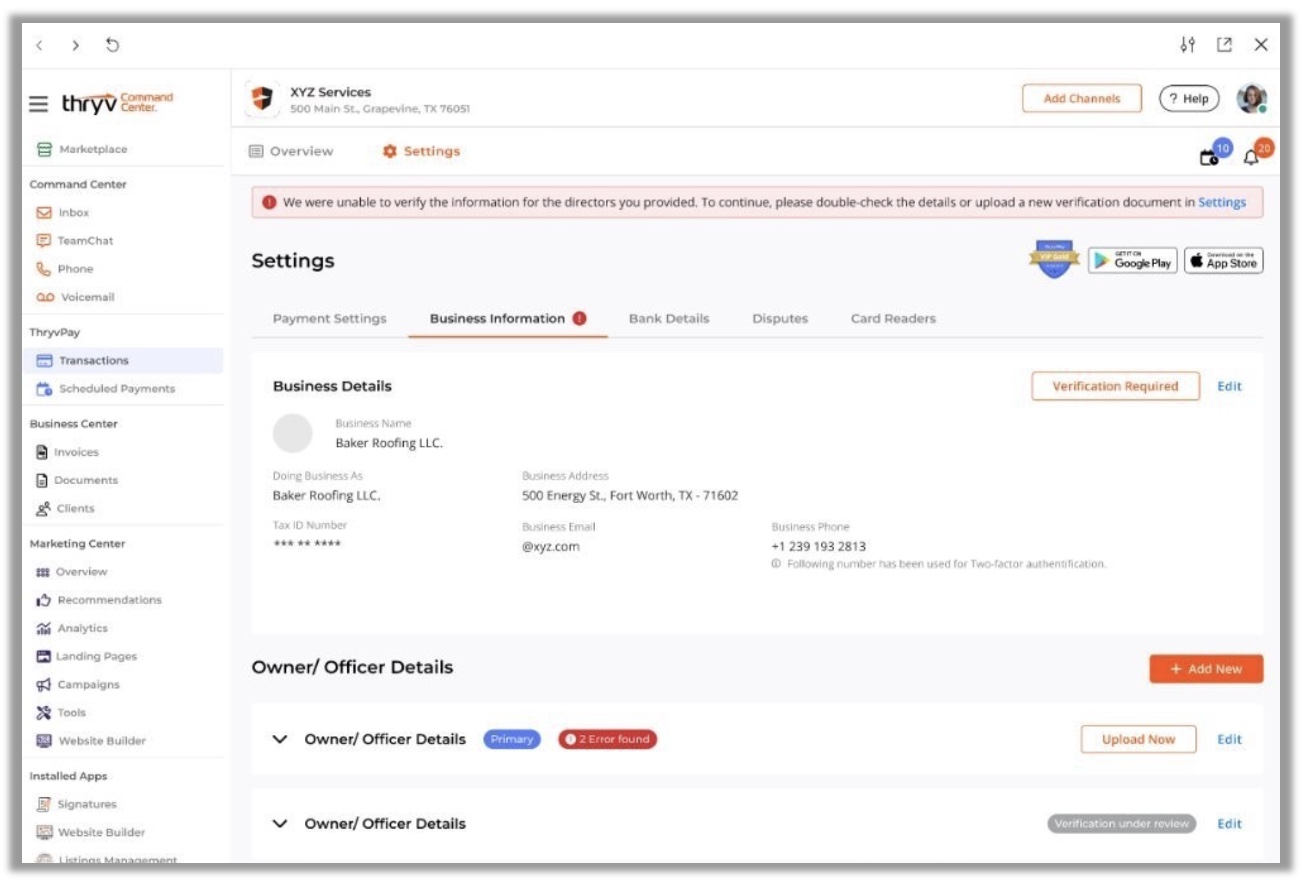Viewport: 1302px width, 884px height.
Task: Open Tools in Marketing Center
Action: (61, 713)
